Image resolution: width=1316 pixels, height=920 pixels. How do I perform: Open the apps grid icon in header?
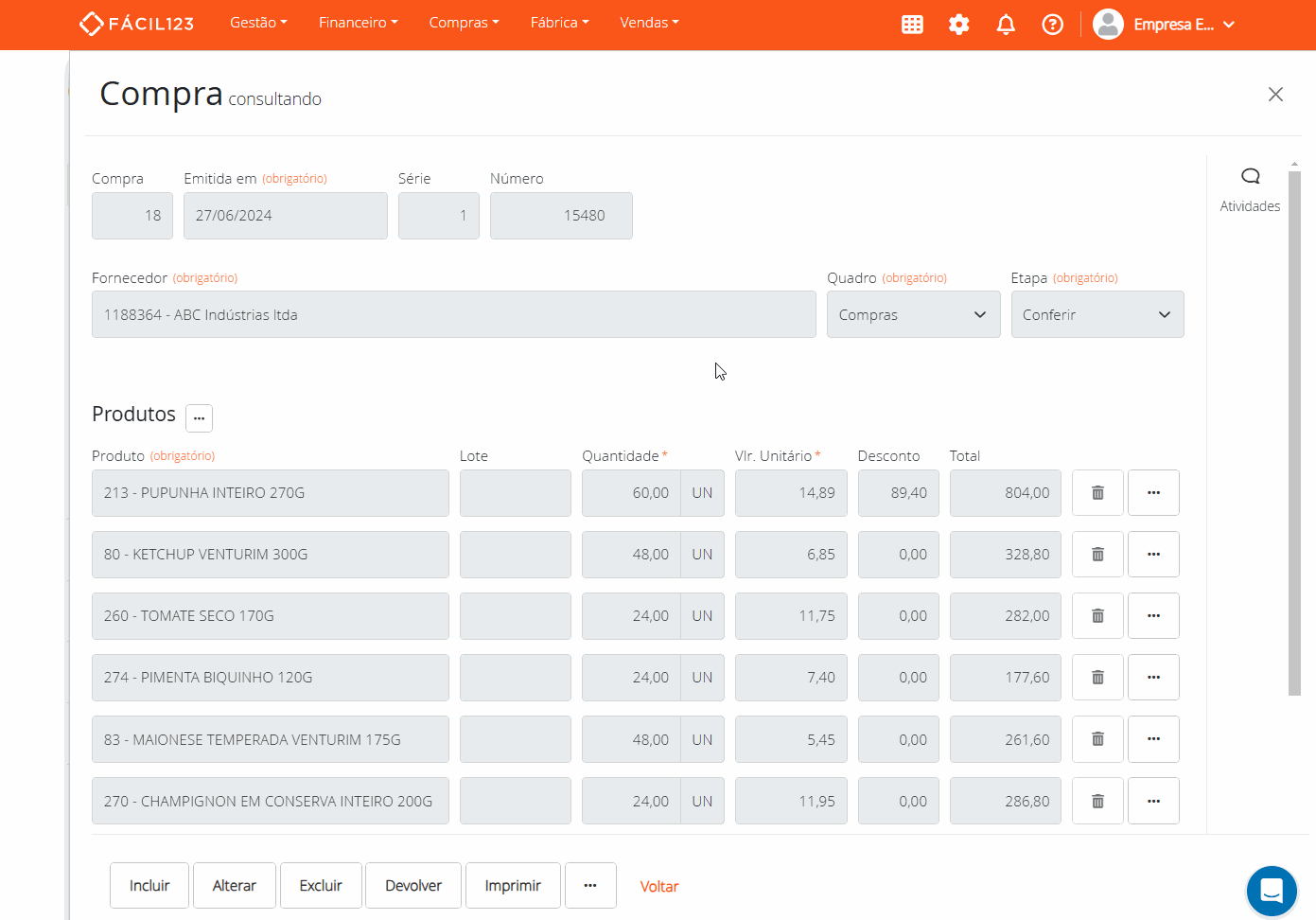(x=912, y=25)
